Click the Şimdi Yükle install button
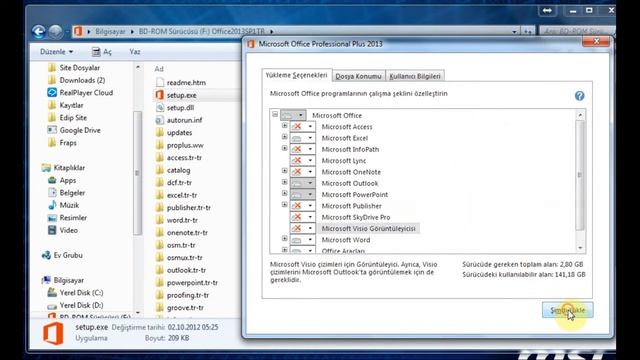The image size is (640, 360). pyautogui.click(x=567, y=310)
